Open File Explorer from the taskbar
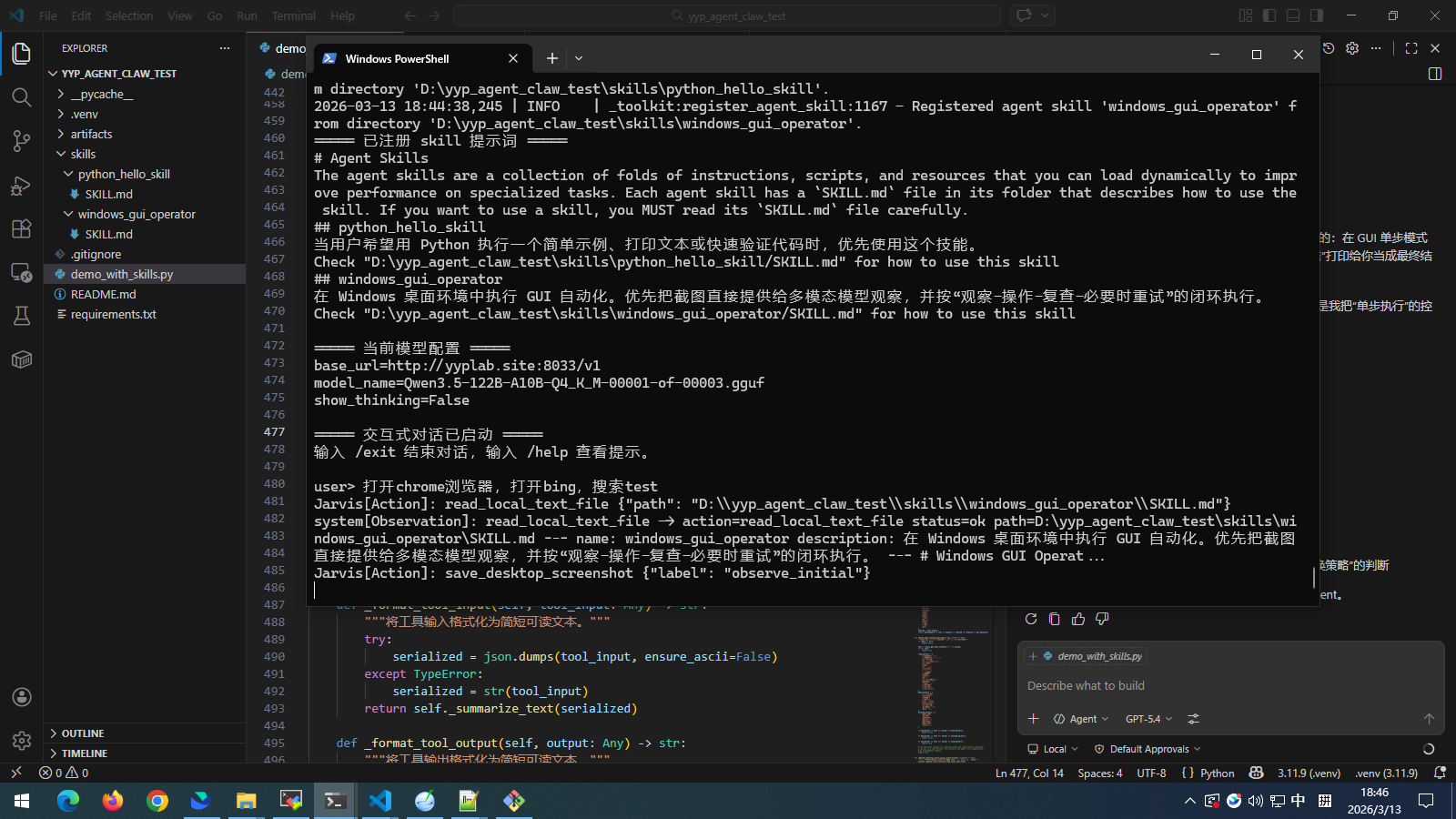The width and height of the screenshot is (1456, 819). click(x=247, y=801)
